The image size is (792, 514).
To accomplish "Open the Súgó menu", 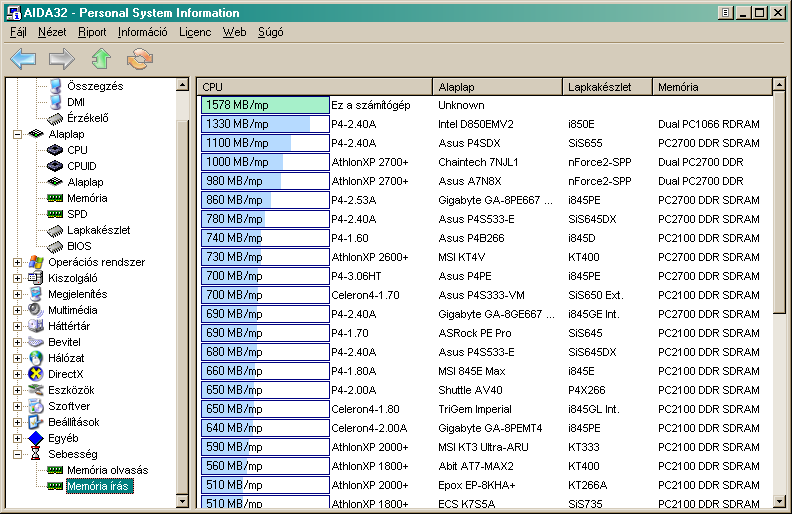I will coord(271,32).
